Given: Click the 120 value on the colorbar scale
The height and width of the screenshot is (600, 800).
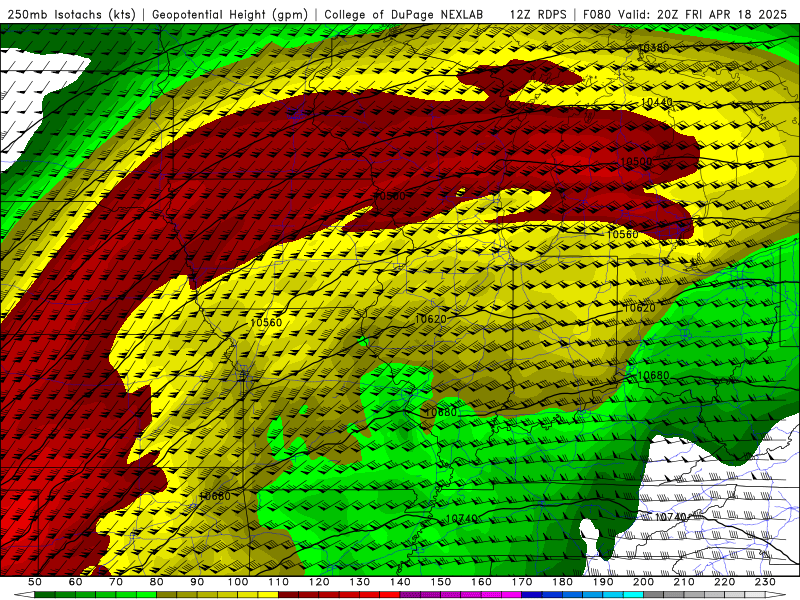Looking at the screenshot, I should 319,582.
